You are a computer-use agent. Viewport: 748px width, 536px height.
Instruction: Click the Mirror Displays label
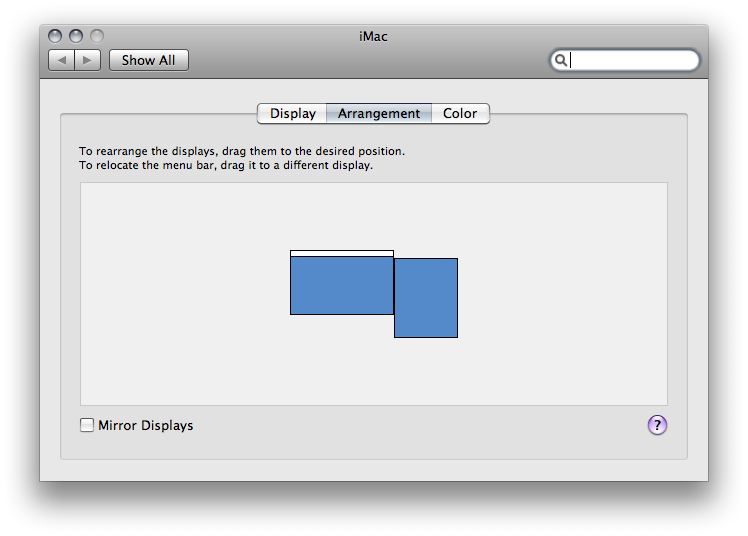point(145,425)
